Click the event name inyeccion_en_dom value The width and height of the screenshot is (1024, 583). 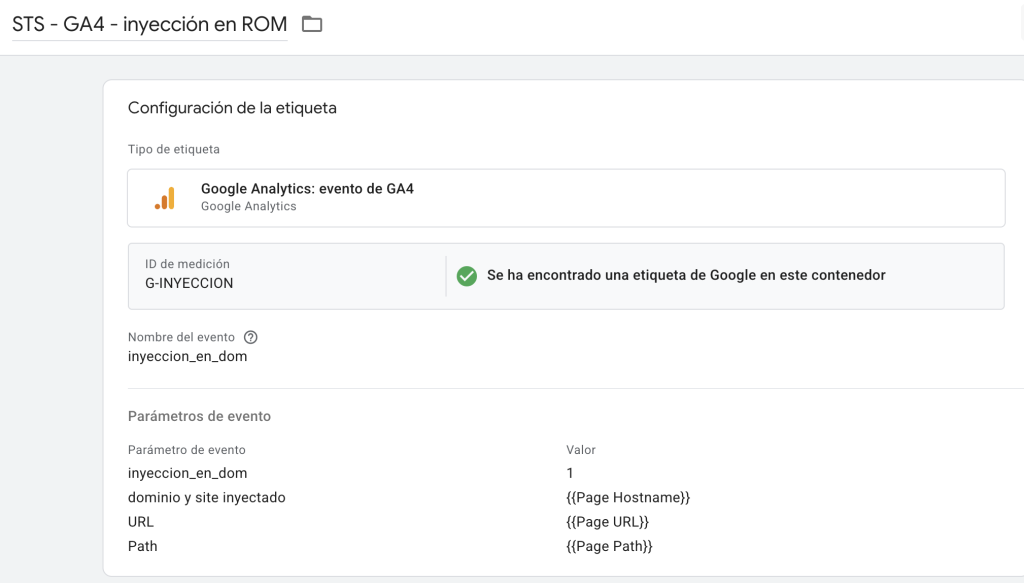tap(187, 356)
